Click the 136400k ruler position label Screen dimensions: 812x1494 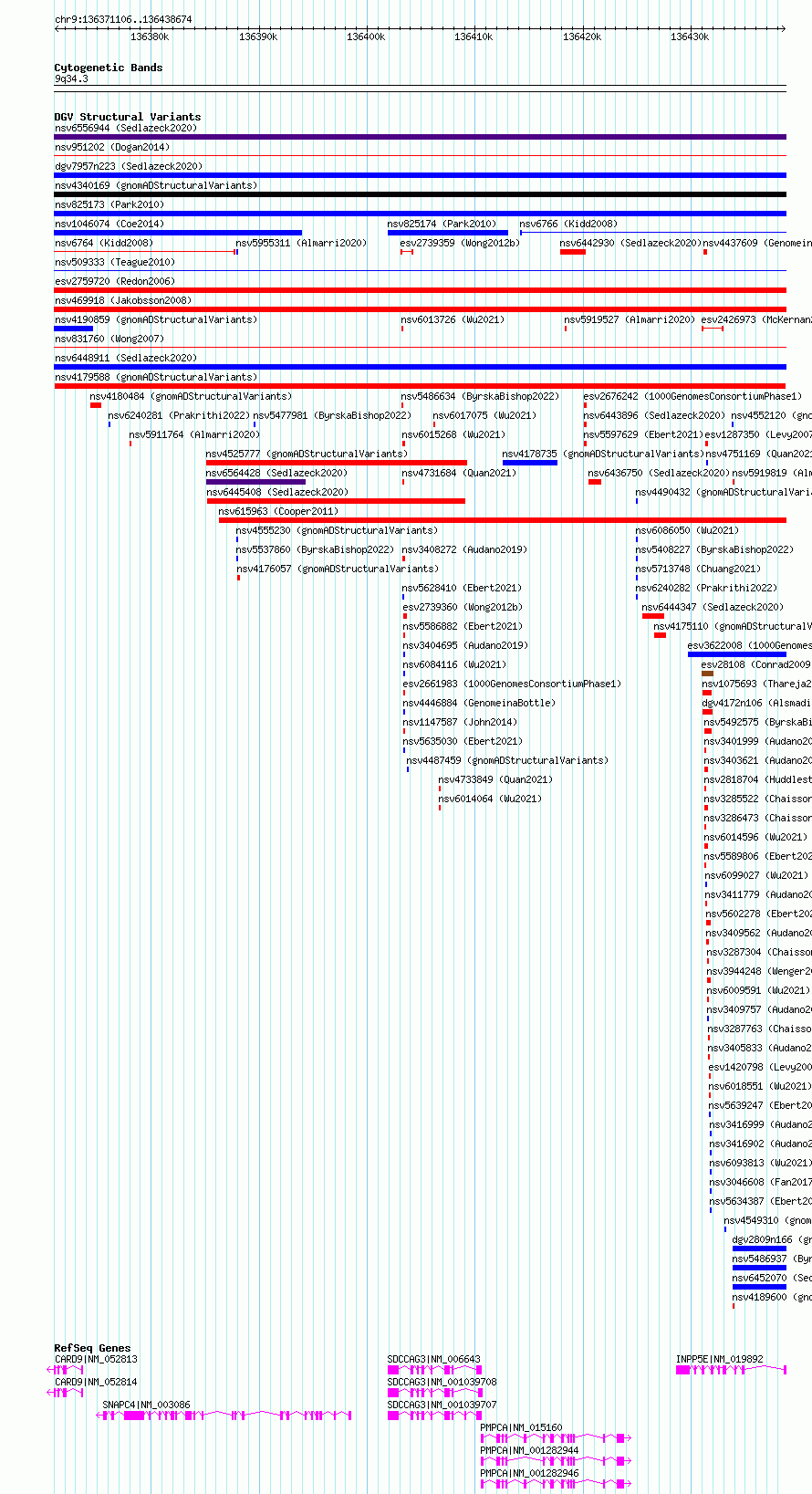click(366, 37)
